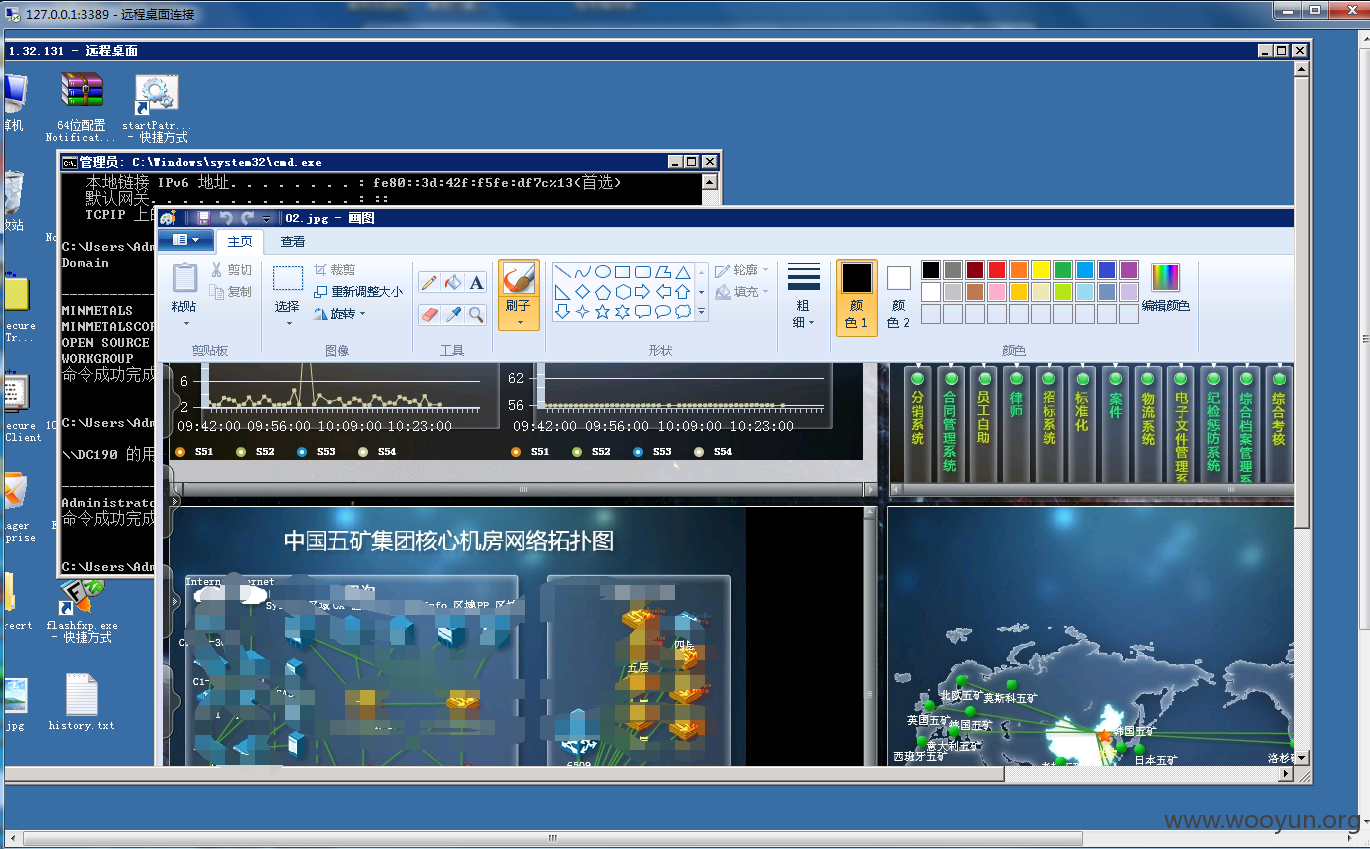
Task: Open the Paint application menu dropdown
Action: [186, 240]
